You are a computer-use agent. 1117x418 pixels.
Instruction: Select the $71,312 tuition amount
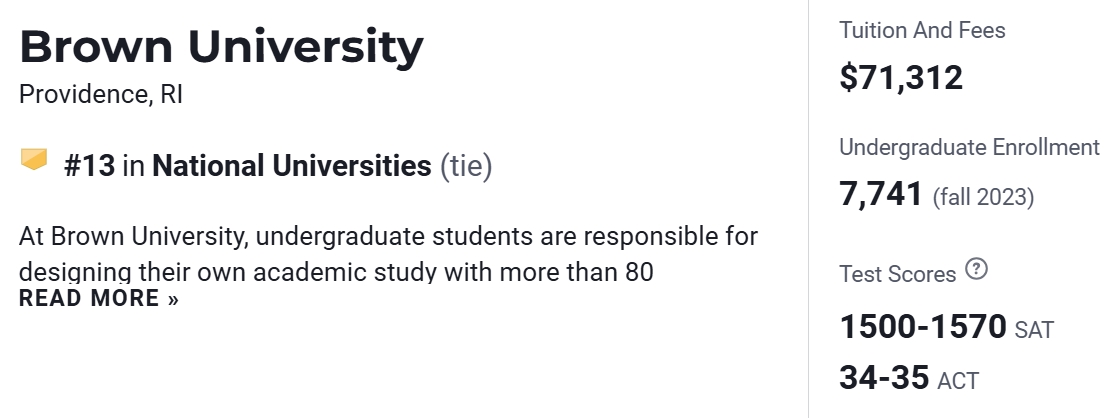[901, 77]
